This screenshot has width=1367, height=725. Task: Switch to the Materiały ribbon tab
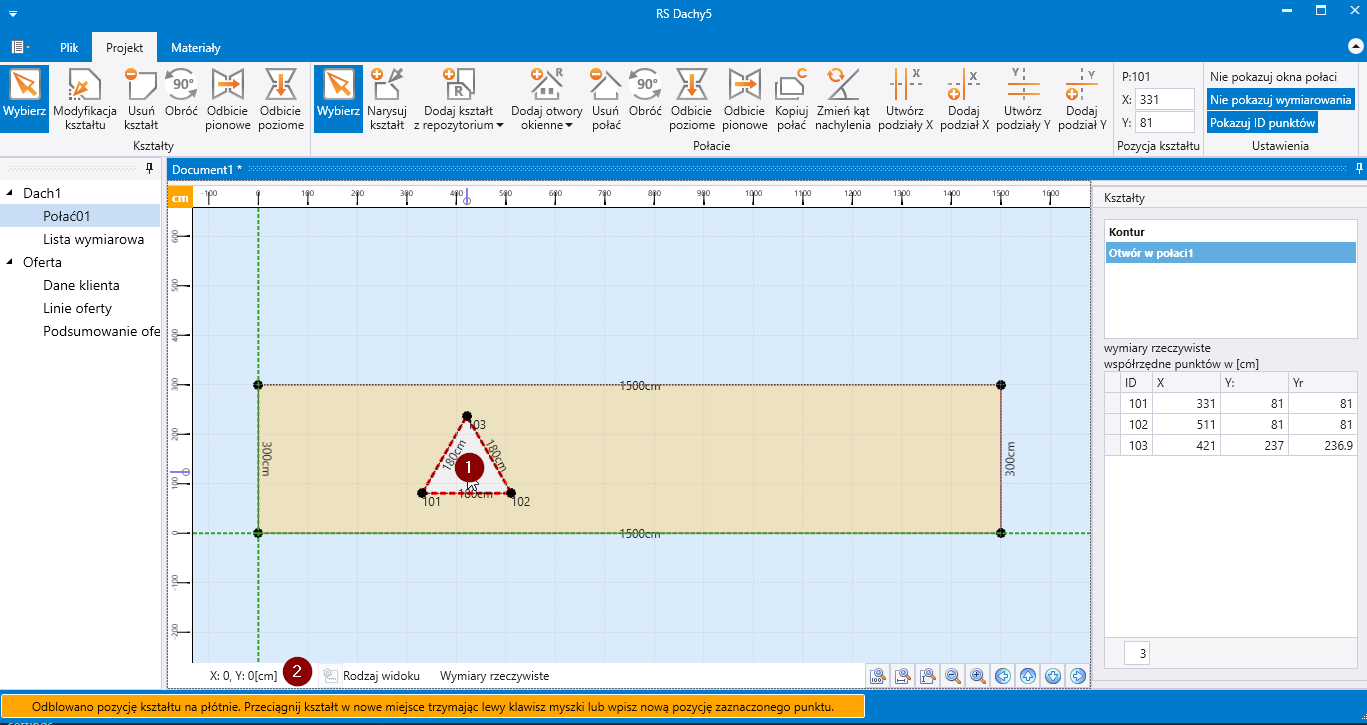pos(195,47)
